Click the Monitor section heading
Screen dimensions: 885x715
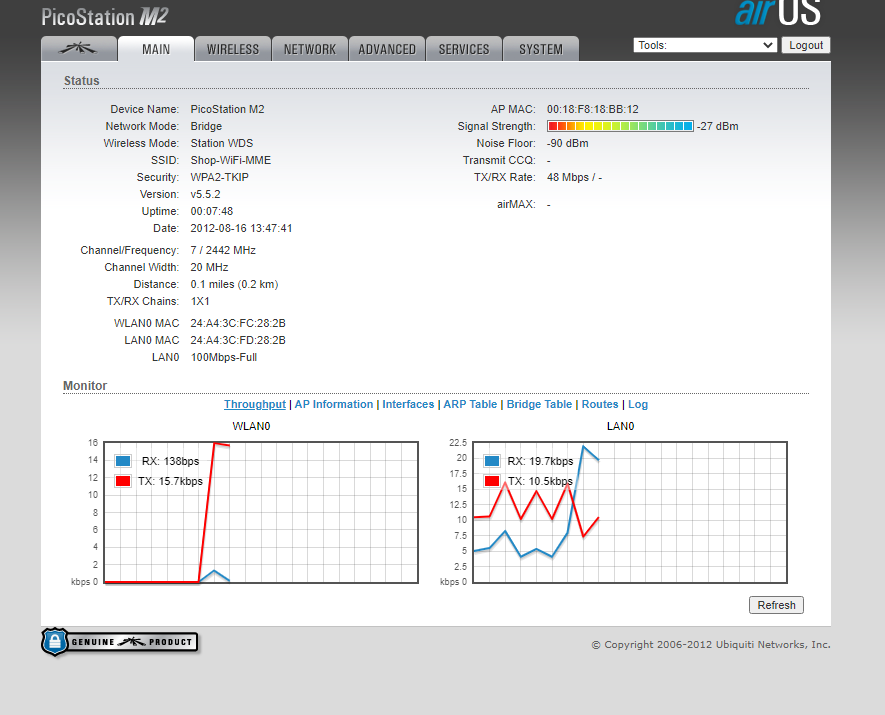(85, 385)
